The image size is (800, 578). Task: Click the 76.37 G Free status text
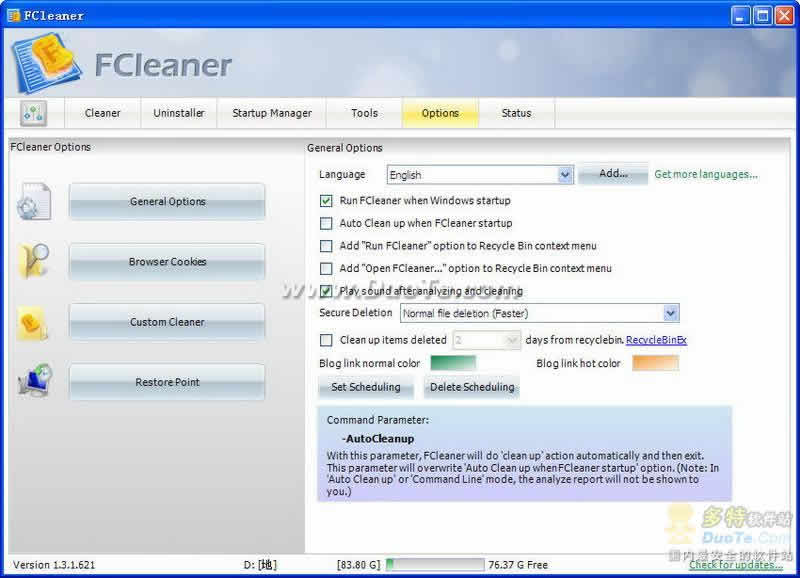518,565
